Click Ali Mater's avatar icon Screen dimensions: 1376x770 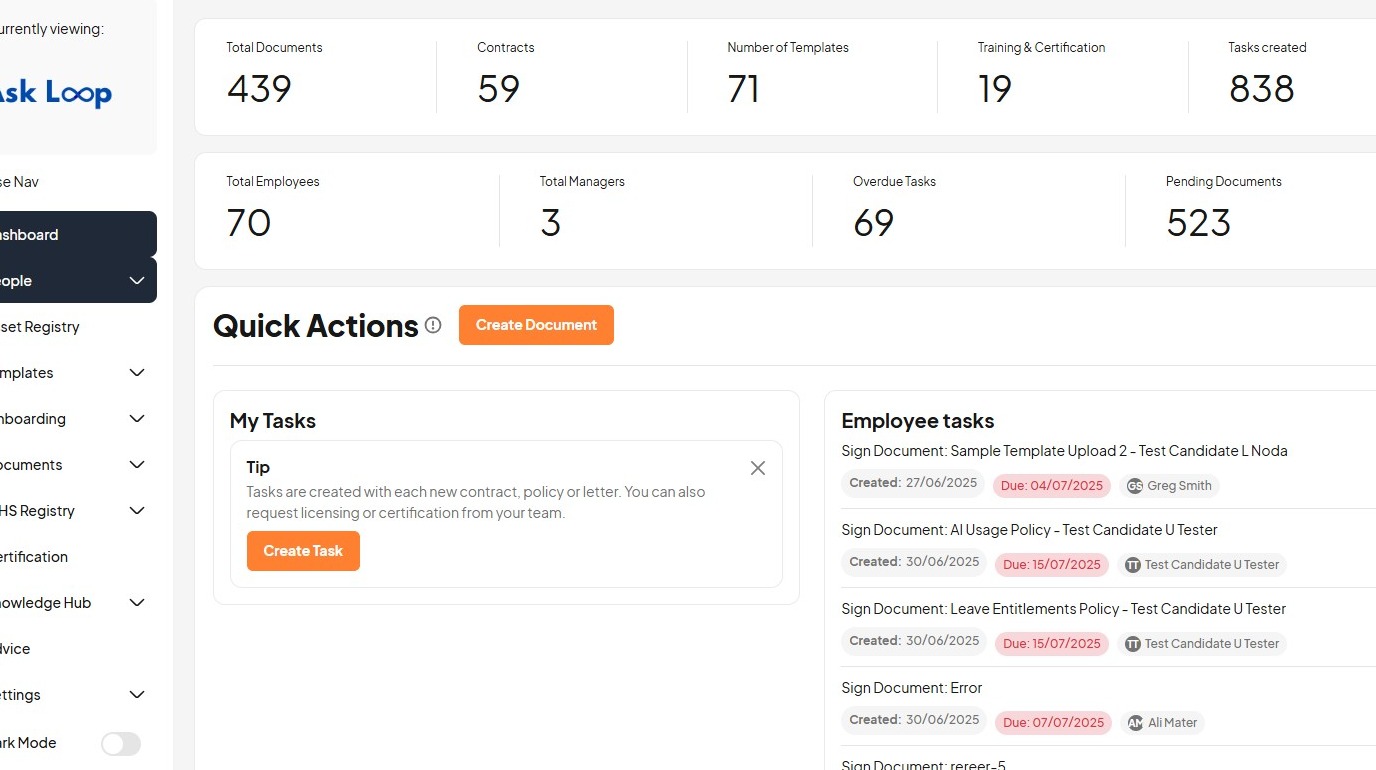point(1135,723)
